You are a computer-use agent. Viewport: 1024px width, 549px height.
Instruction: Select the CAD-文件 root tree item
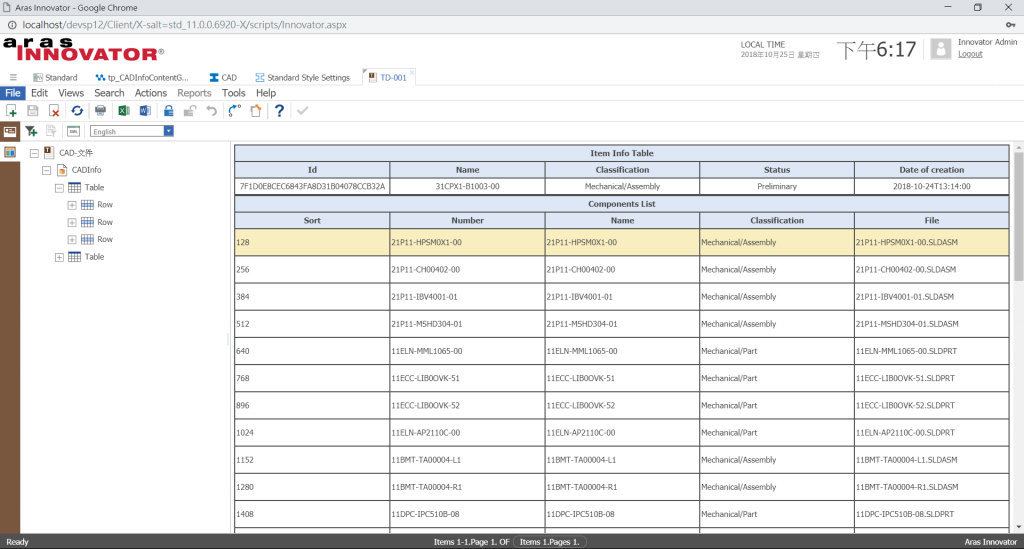pyautogui.click(x=76, y=153)
